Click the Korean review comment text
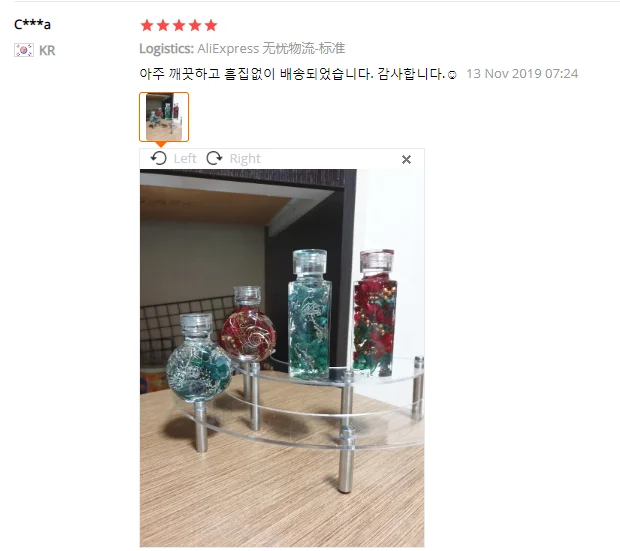This screenshot has height=551, width=620. tap(293, 74)
